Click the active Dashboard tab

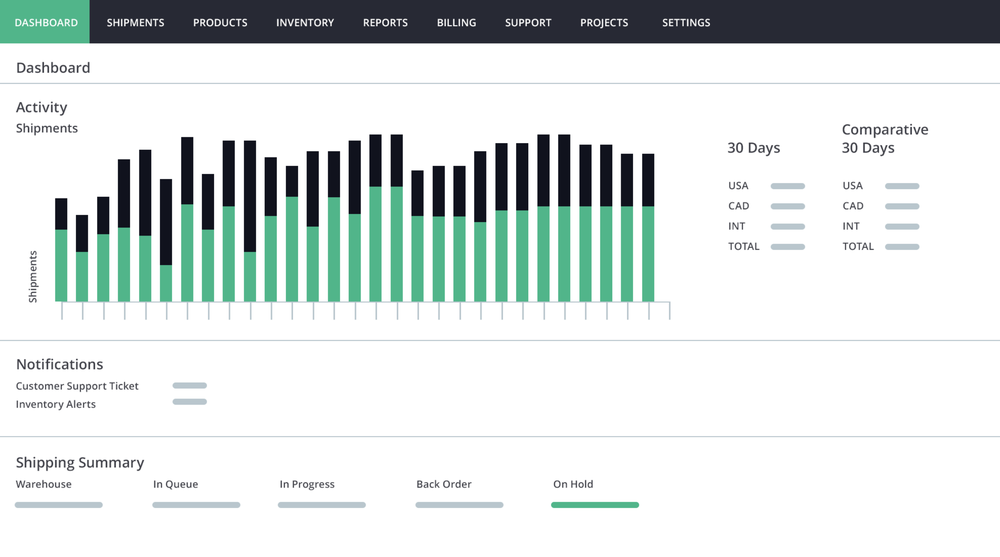click(x=45, y=22)
